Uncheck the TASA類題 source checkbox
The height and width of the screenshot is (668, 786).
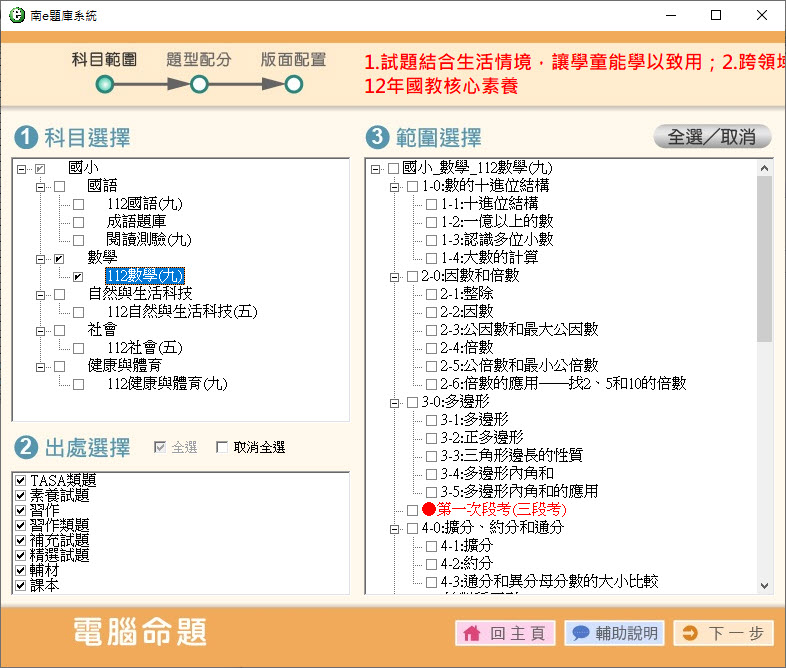[20, 481]
